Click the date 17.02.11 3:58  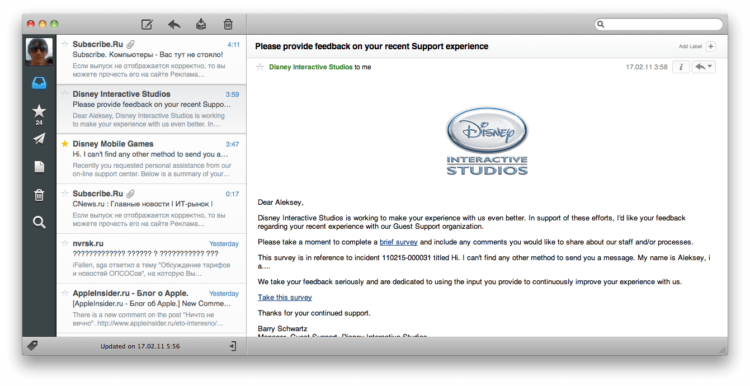(646, 67)
